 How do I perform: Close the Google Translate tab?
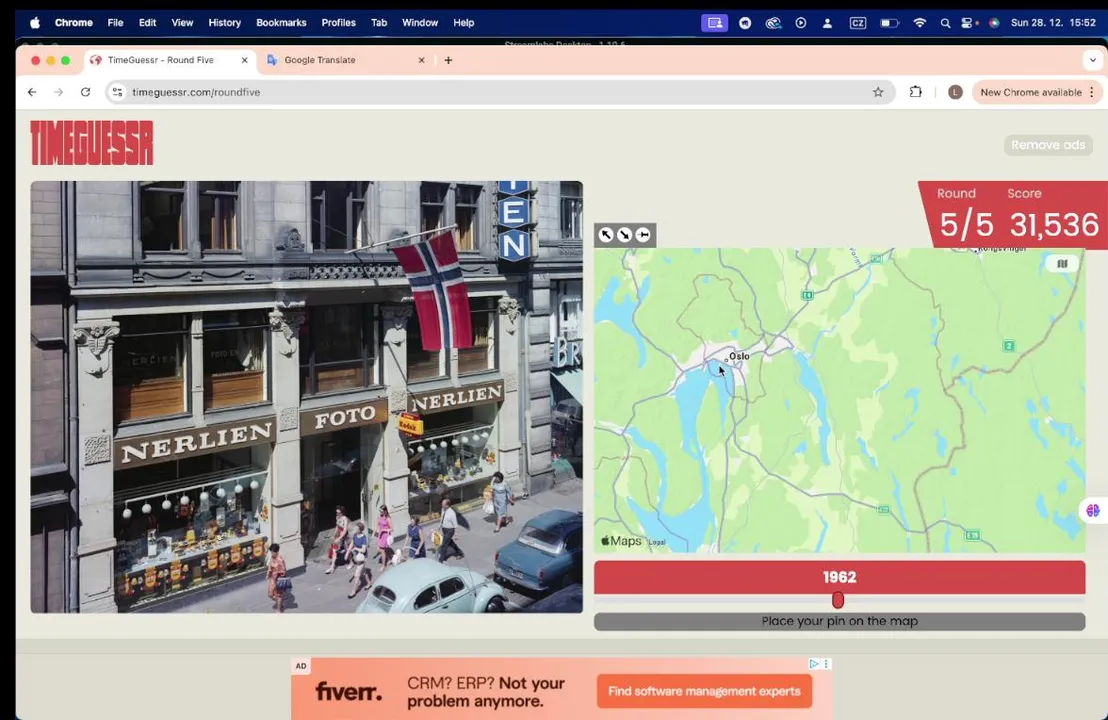(x=421, y=60)
